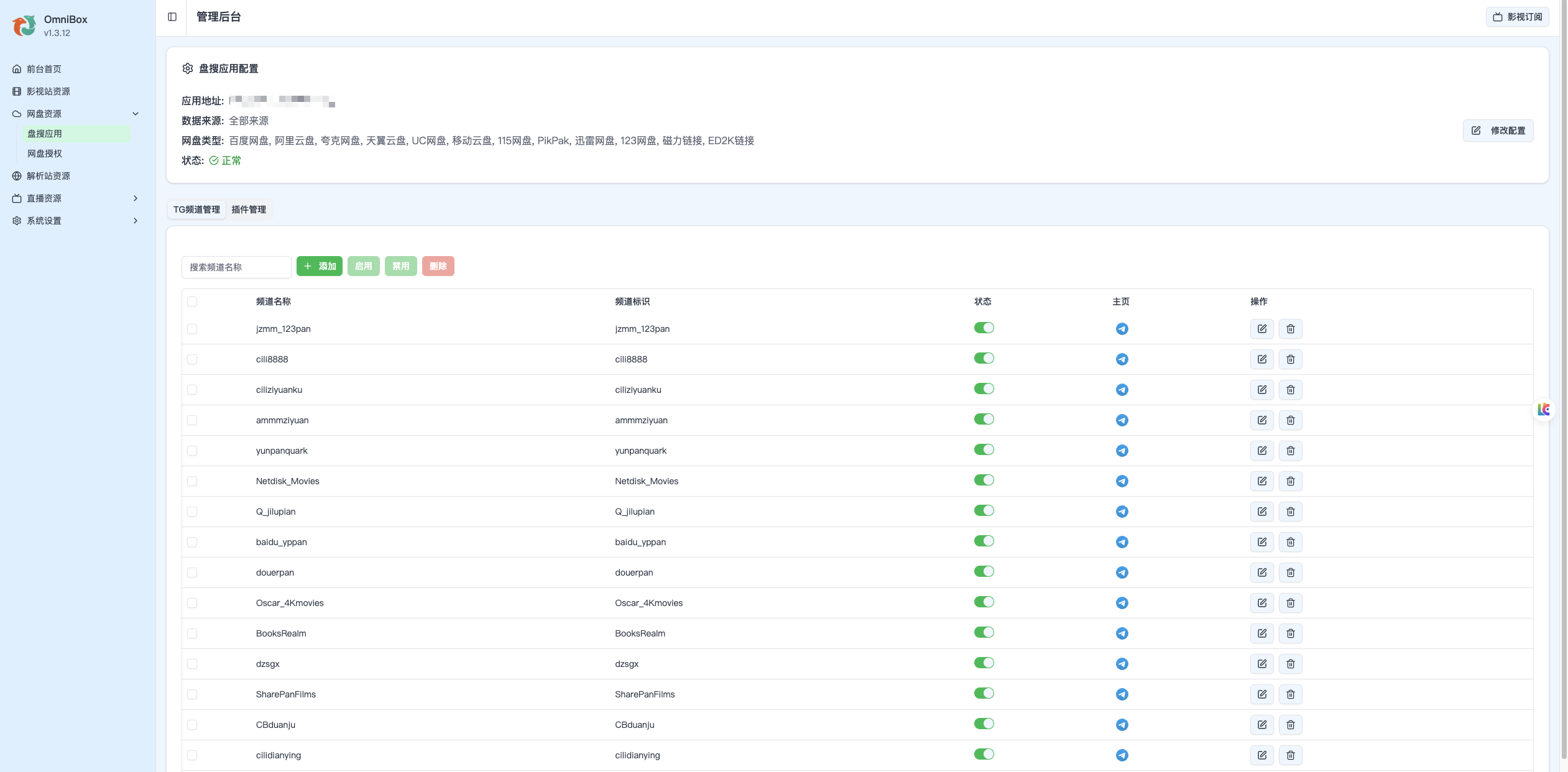The width and height of the screenshot is (1568, 772).
Task: Open the floating assistant icon at right edge
Action: point(1544,410)
